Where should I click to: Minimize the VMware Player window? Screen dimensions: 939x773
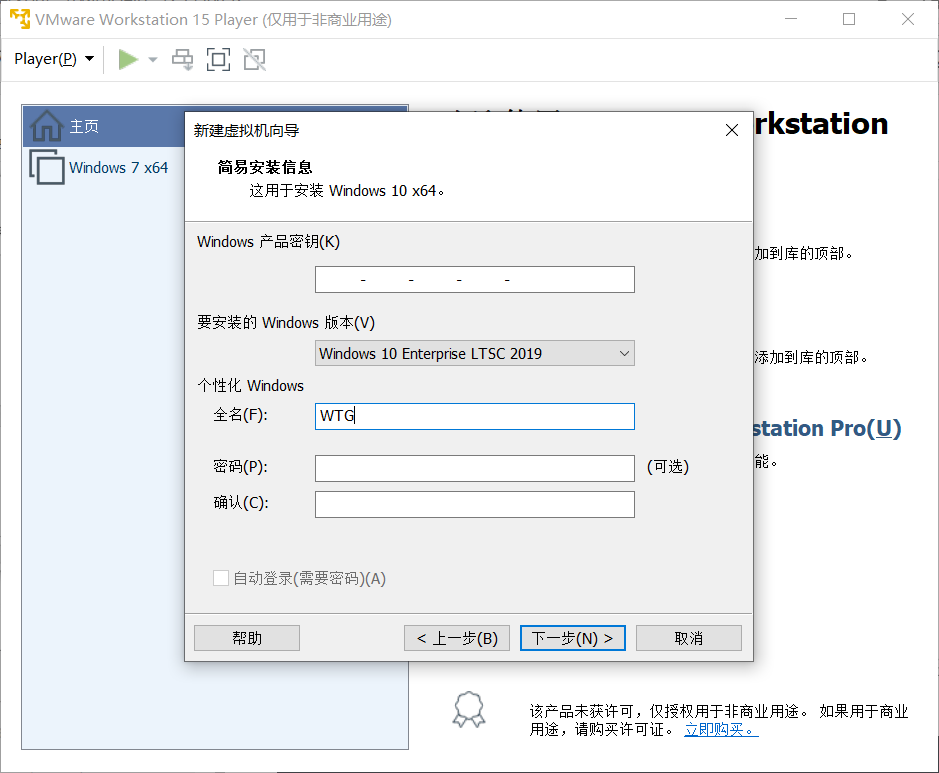point(790,19)
